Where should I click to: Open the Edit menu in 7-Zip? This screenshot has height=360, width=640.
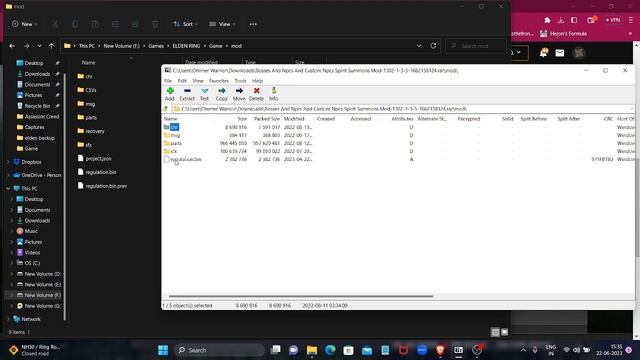click(182, 81)
